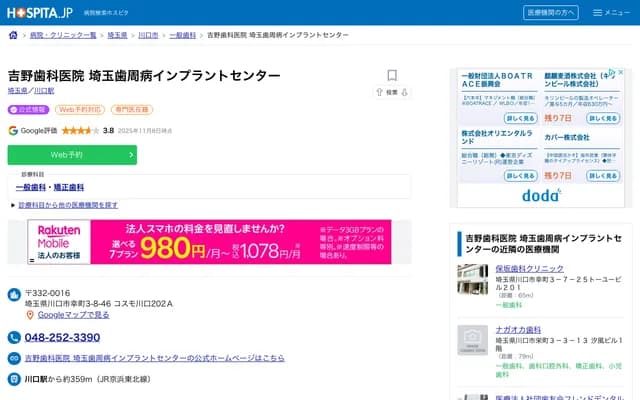Click the address building icon
This screenshot has width=640, height=400.
point(14,294)
